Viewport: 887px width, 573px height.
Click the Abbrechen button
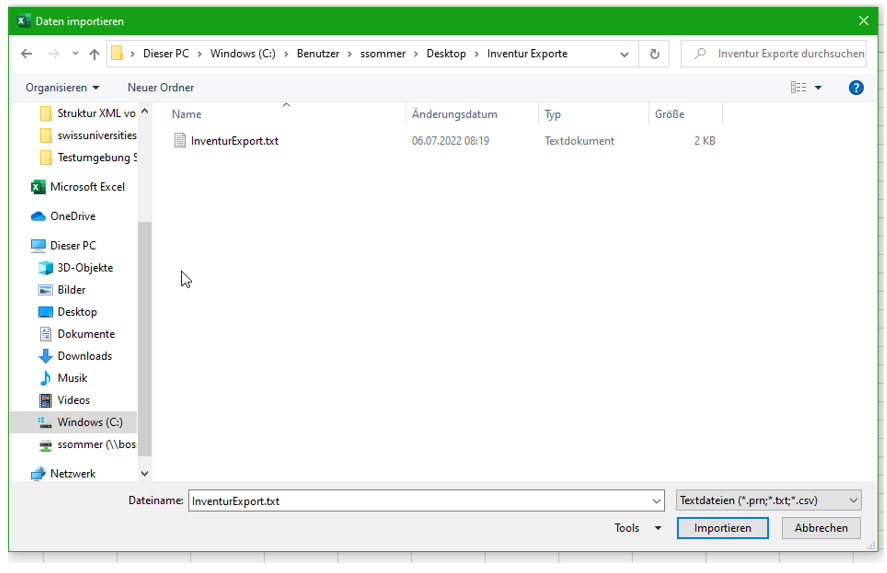821,528
